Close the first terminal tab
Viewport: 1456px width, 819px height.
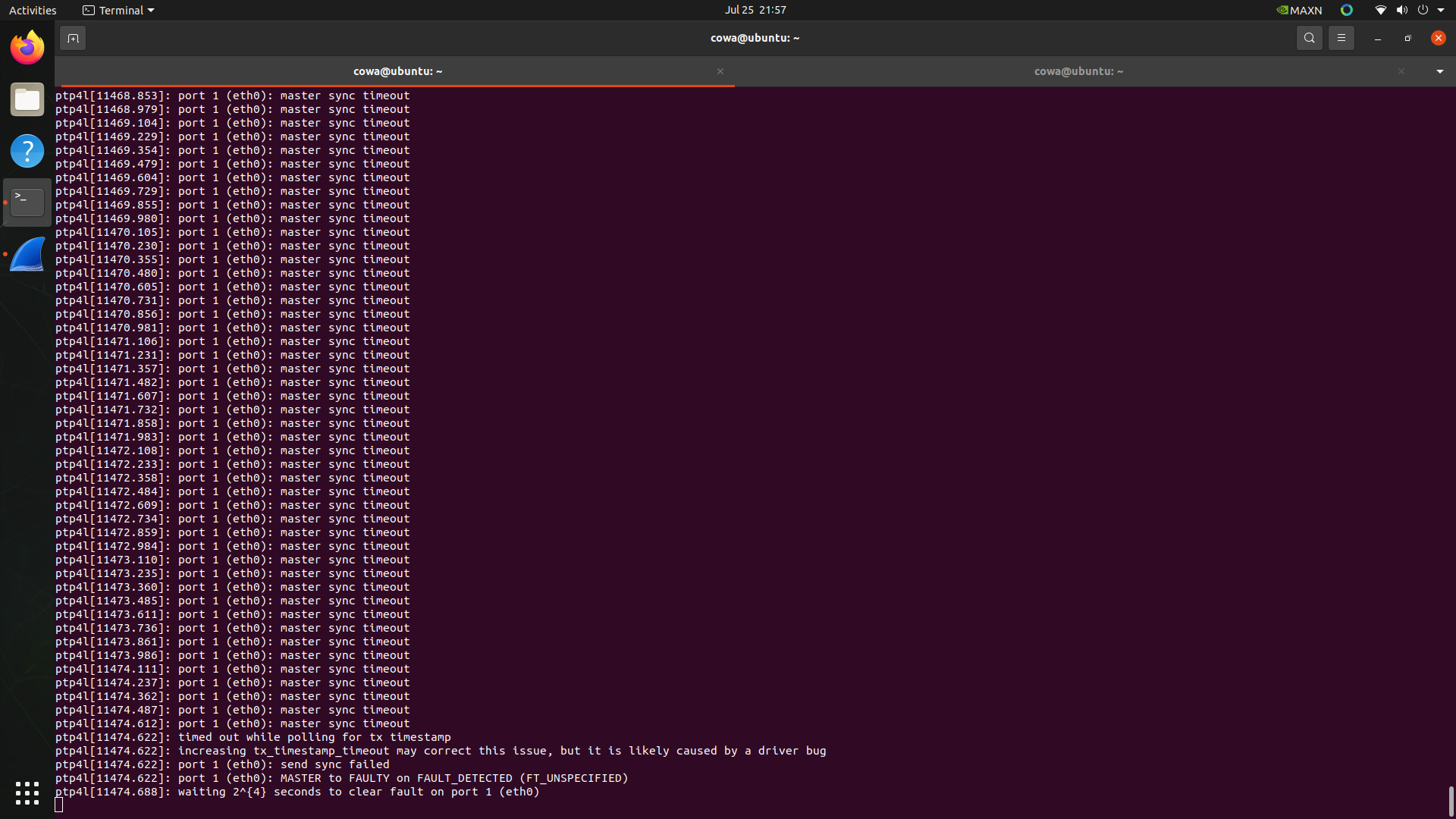click(720, 71)
